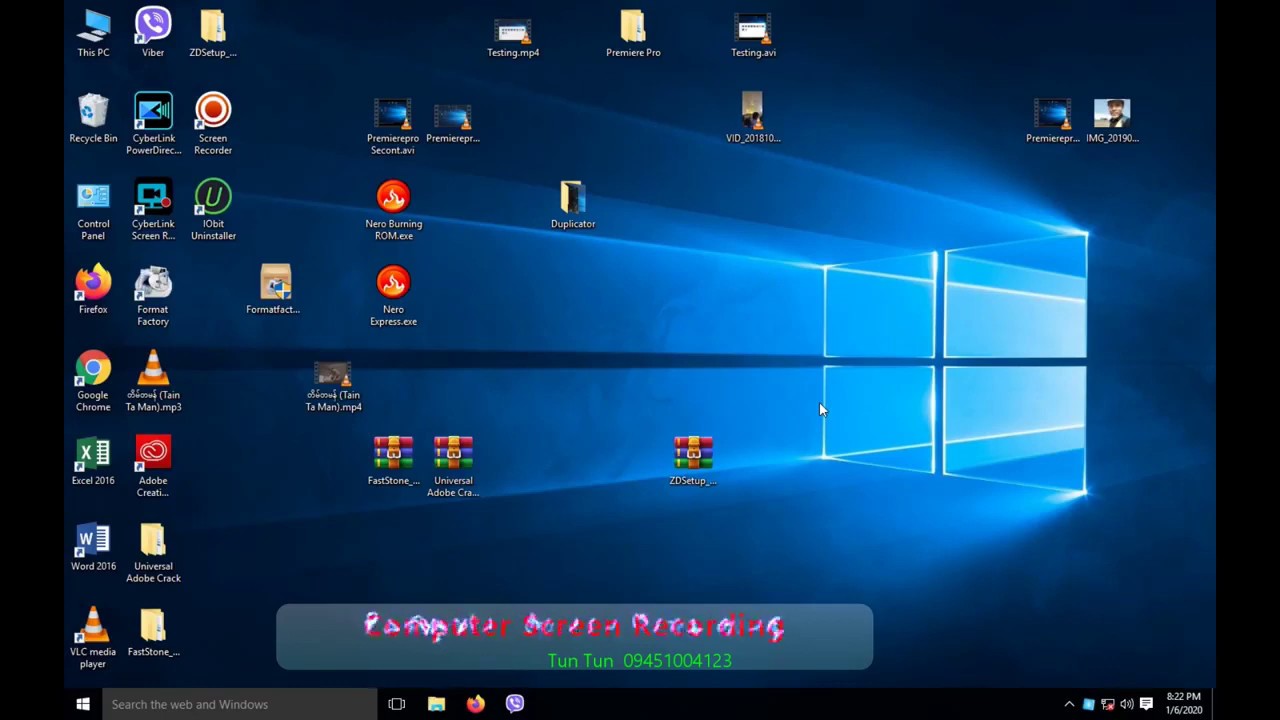Select the Formatfact... installer package
Screen dimensions: 1280x720
point(273,290)
